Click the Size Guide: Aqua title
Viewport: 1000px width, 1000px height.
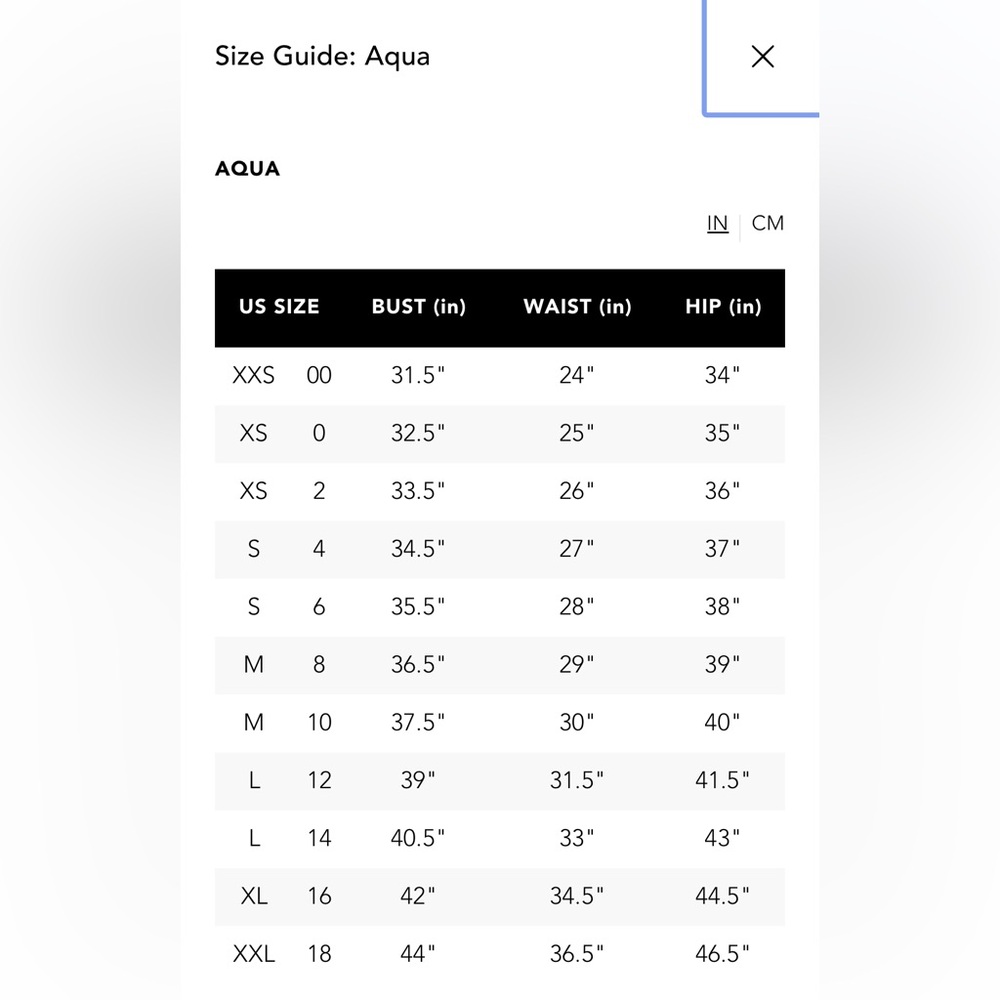point(322,57)
